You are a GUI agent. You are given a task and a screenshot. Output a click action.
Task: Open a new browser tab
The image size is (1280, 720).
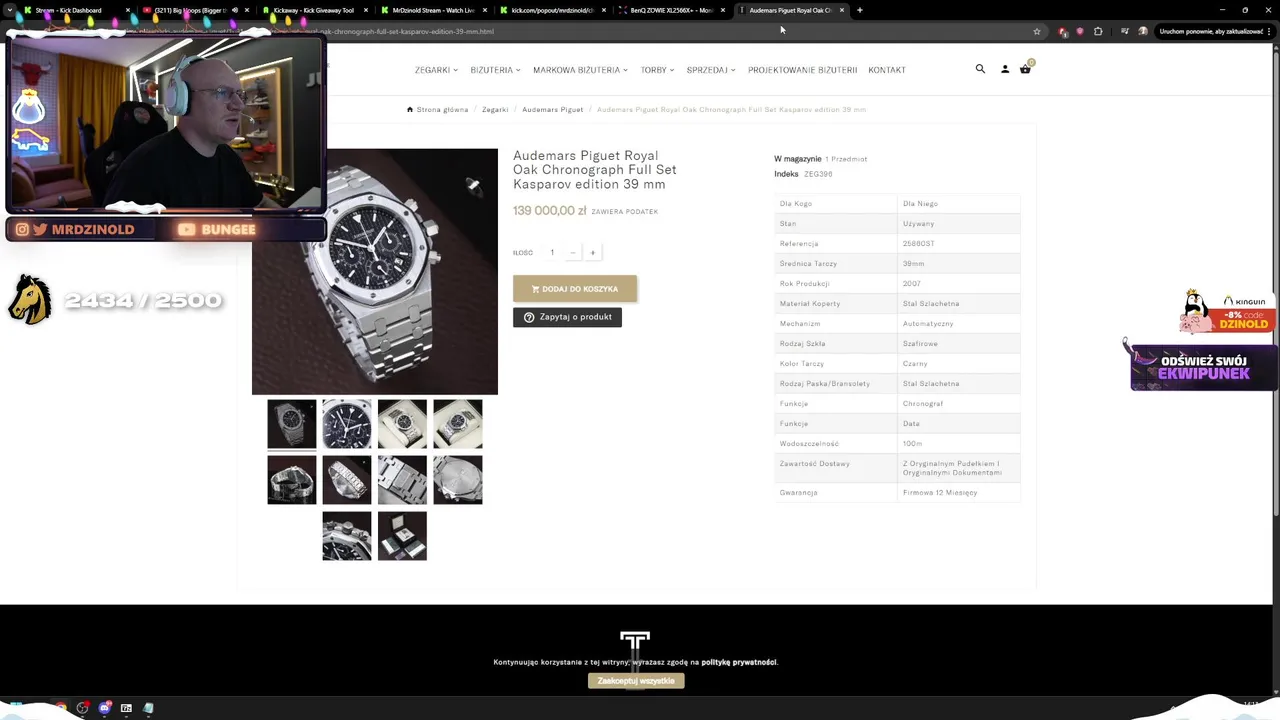pyautogui.click(x=860, y=10)
